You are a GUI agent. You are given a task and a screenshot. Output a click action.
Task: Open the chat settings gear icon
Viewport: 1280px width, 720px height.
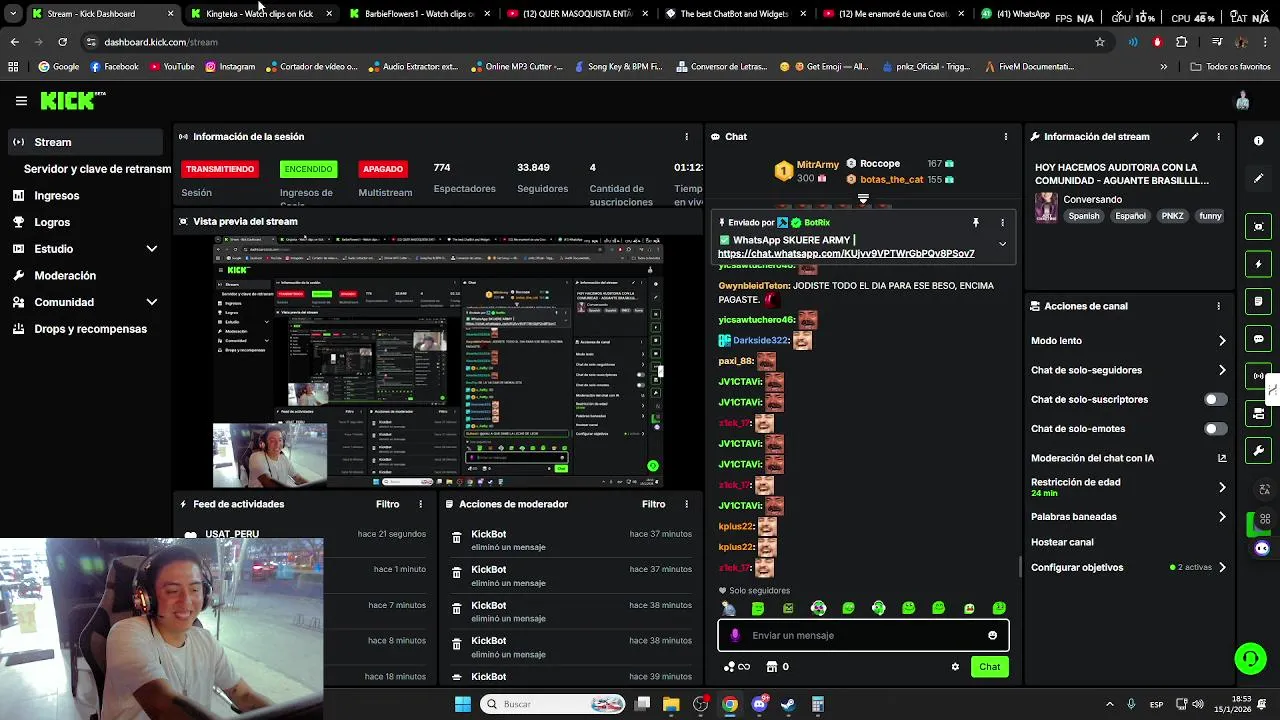click(955, 667)
